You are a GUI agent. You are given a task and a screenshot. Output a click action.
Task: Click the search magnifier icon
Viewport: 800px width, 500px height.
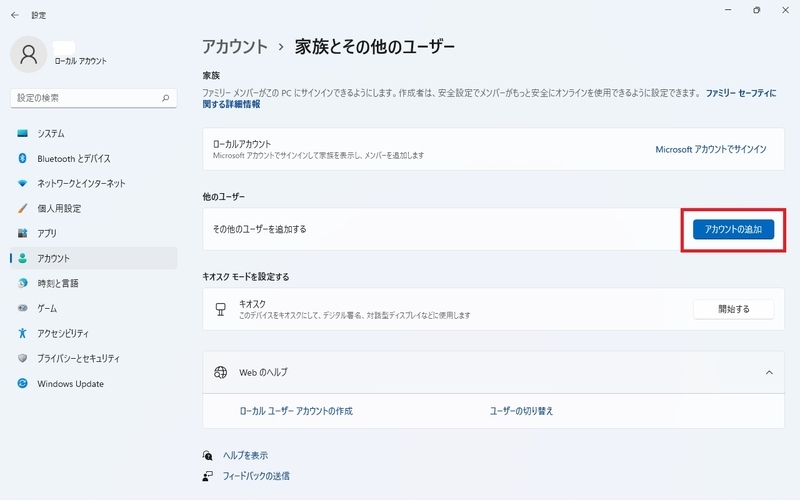pos(165,98)
